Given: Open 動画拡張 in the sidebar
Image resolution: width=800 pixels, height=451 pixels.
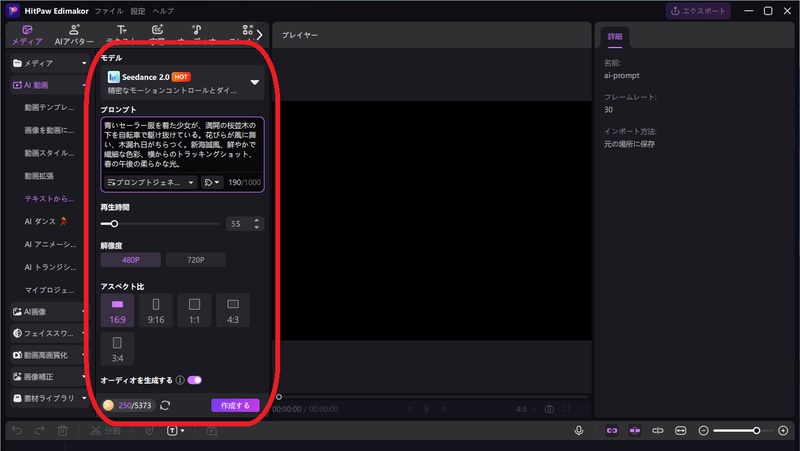Looking at the screenshot, I should coord(39,176).
